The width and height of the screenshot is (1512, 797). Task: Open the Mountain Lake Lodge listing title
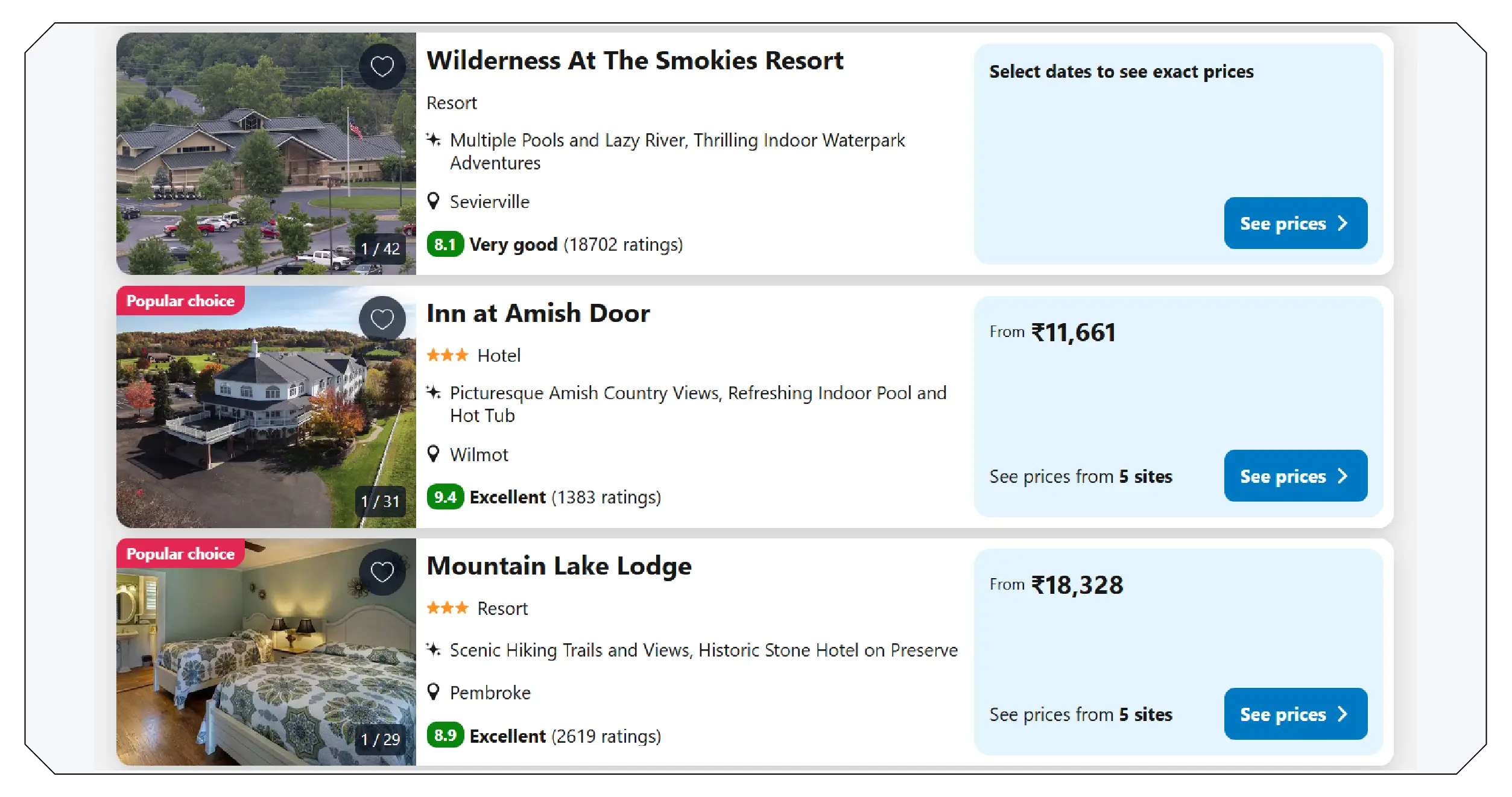tap(559, 565)
